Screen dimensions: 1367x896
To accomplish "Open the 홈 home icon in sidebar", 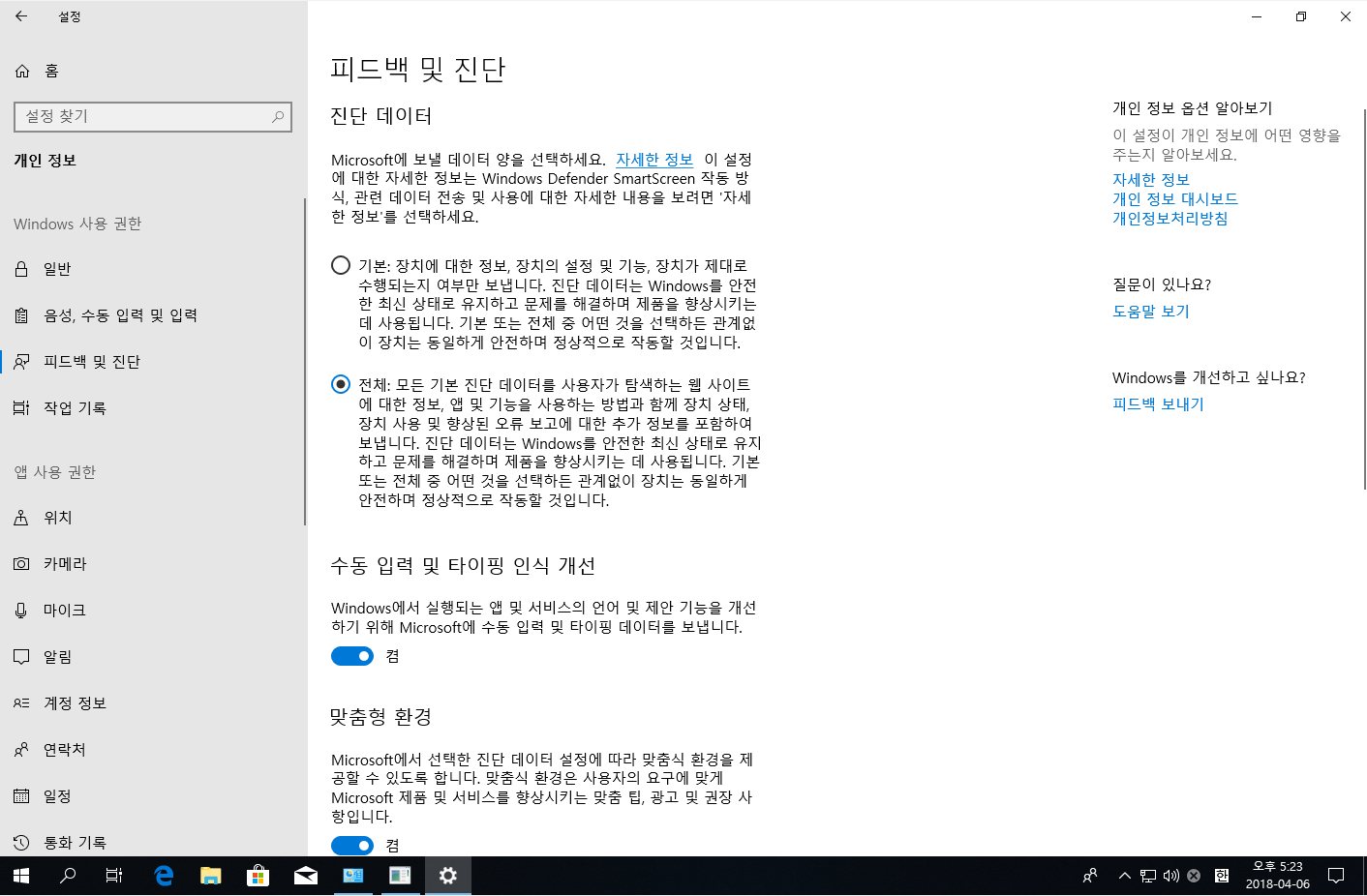I will click(22, 71).
